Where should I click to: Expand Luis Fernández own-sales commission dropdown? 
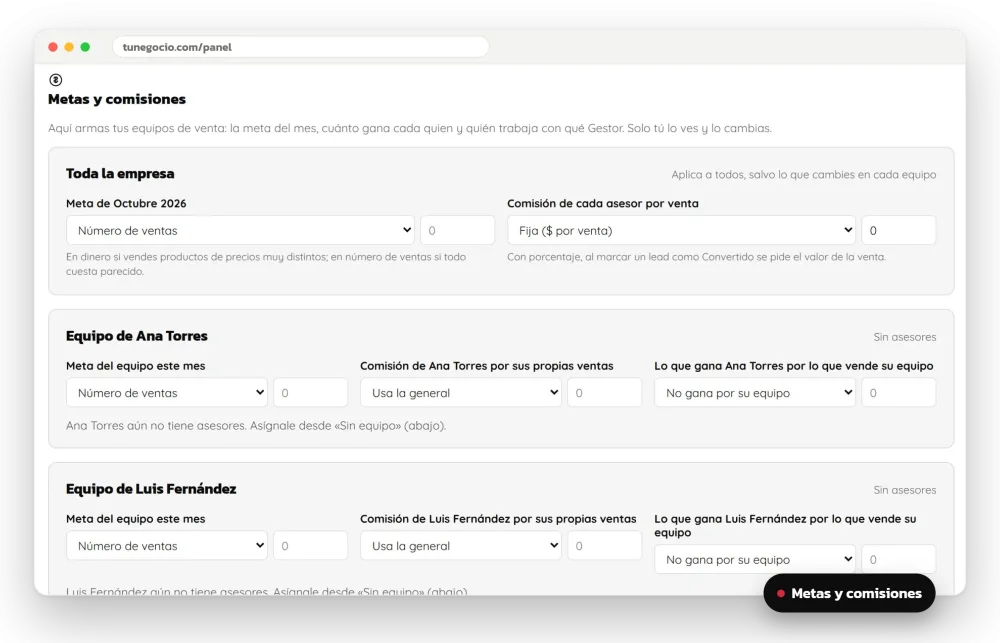pyautogui.click(x=460, y=546)
